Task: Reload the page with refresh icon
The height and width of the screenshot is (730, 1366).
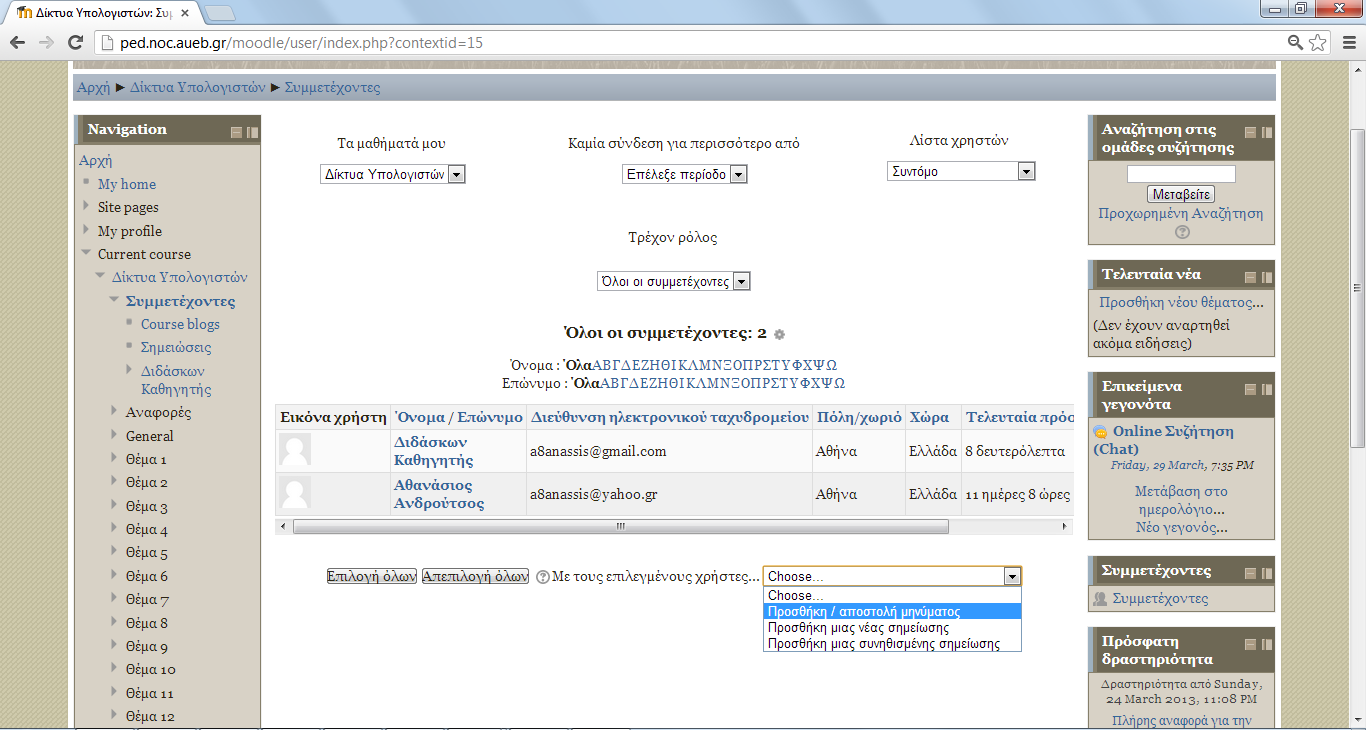Action: tap(75, 43)
